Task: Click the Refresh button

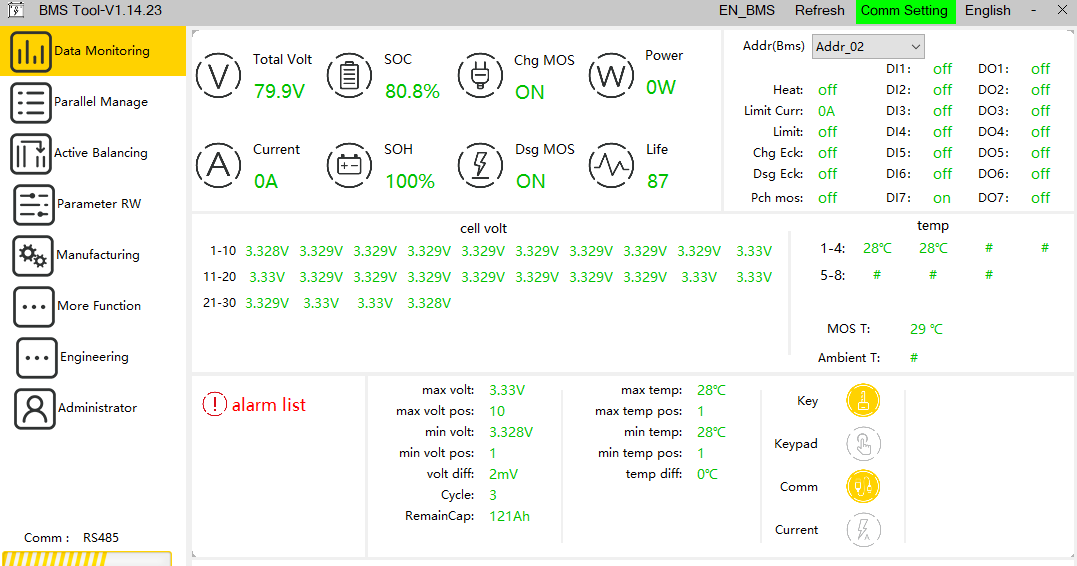Action: coord(819,10)
